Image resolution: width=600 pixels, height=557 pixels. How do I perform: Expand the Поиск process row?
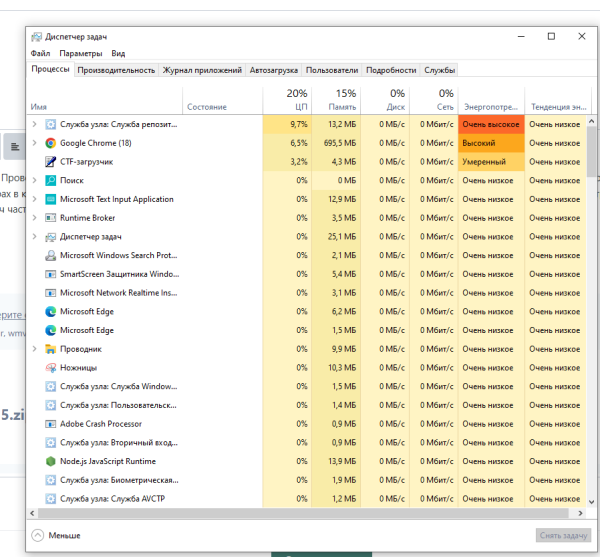tap(36, 180)
